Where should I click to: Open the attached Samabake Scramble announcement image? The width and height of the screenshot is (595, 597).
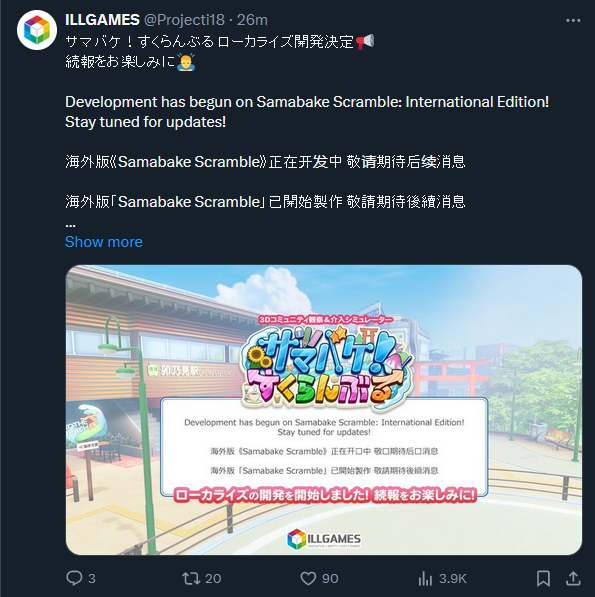click(x=324, y=410)
